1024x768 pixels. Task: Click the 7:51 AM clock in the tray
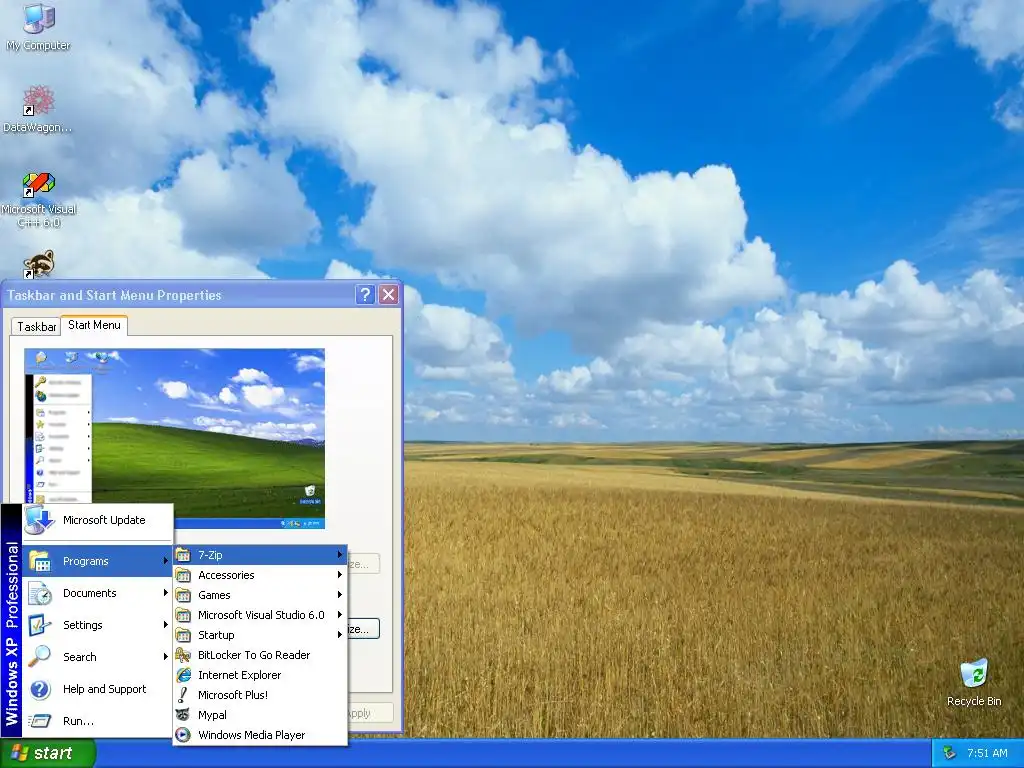987,753
